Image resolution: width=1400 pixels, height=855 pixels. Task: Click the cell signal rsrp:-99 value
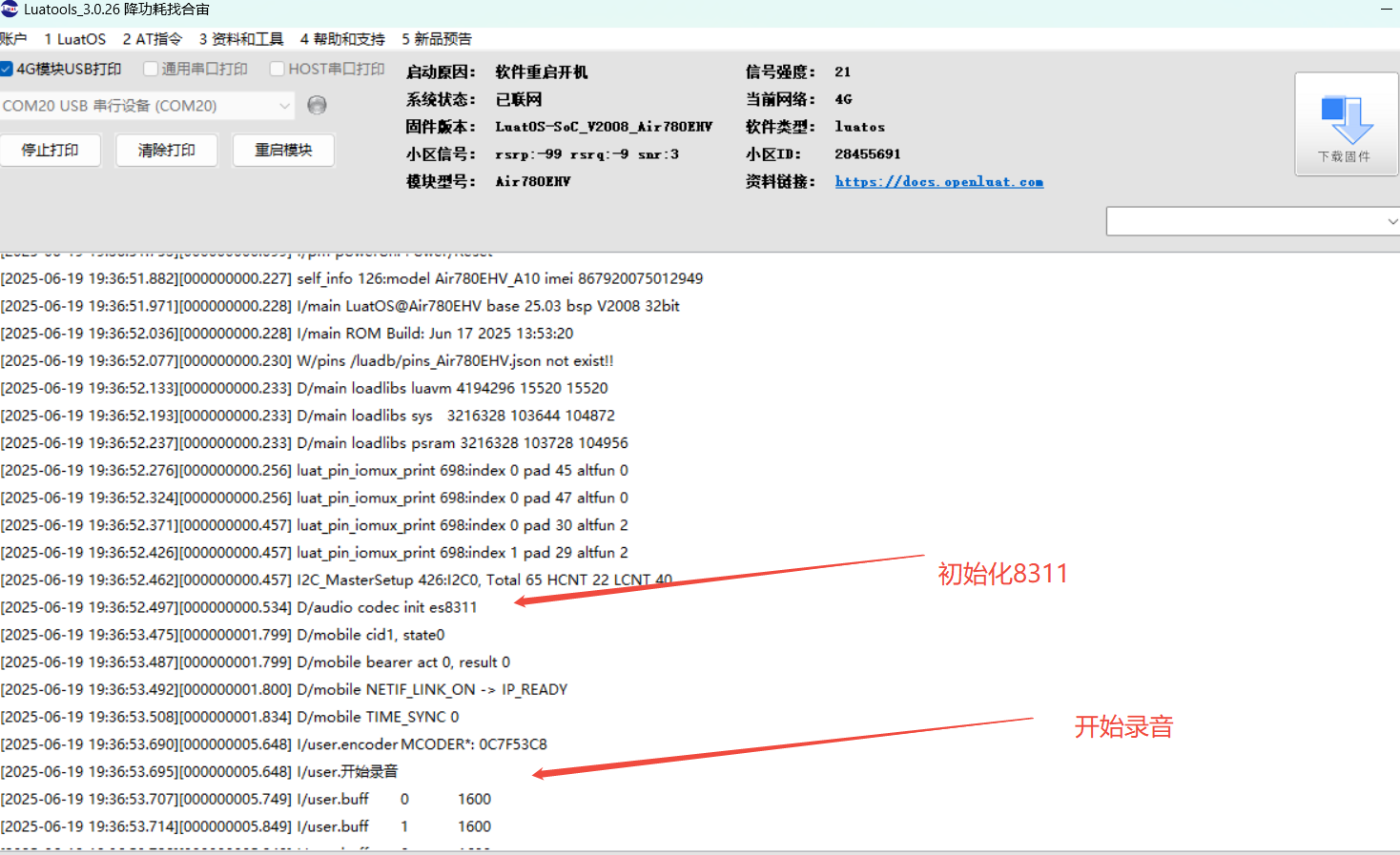528,154
